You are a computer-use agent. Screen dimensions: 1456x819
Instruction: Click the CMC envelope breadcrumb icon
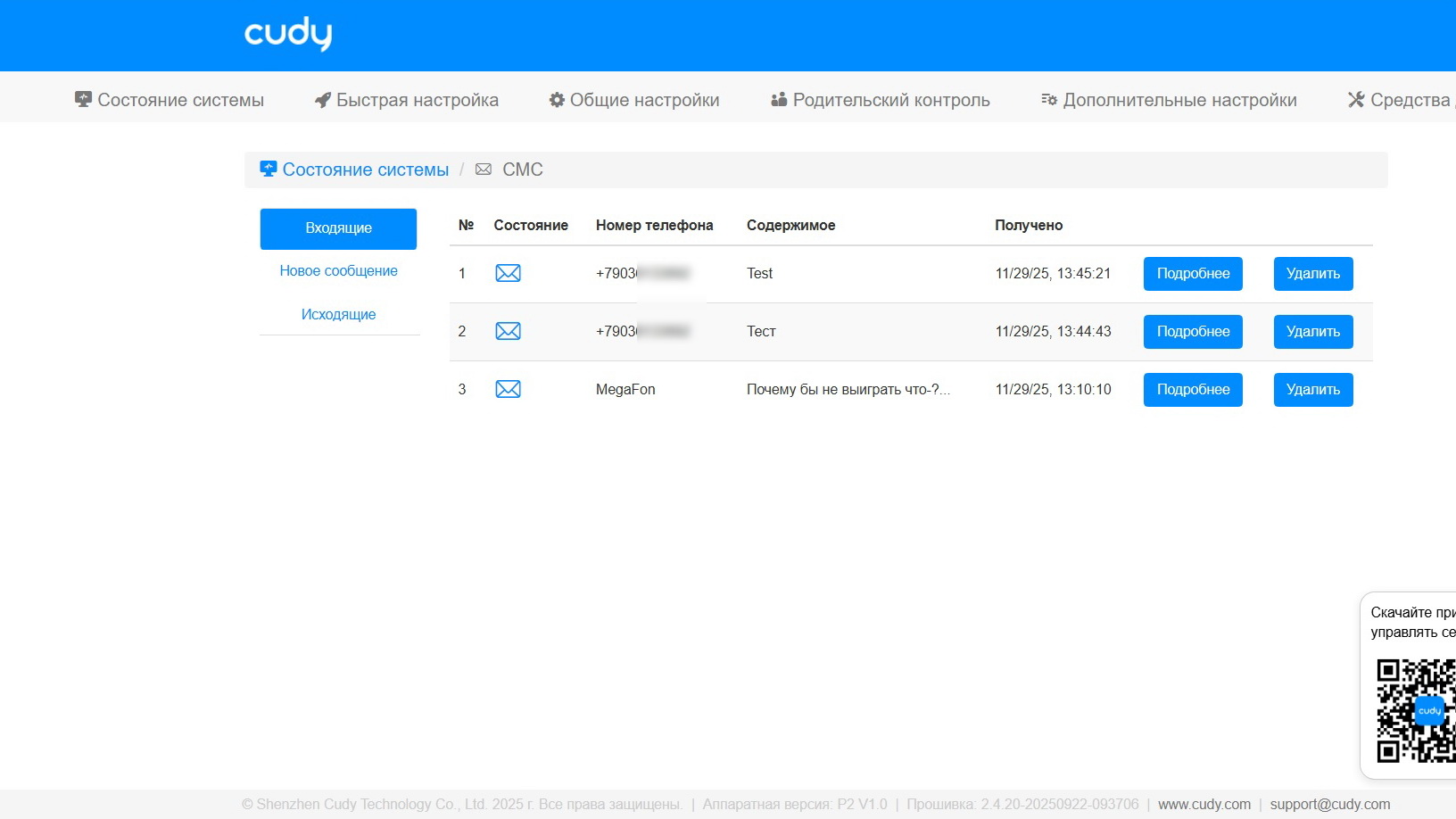484,170
